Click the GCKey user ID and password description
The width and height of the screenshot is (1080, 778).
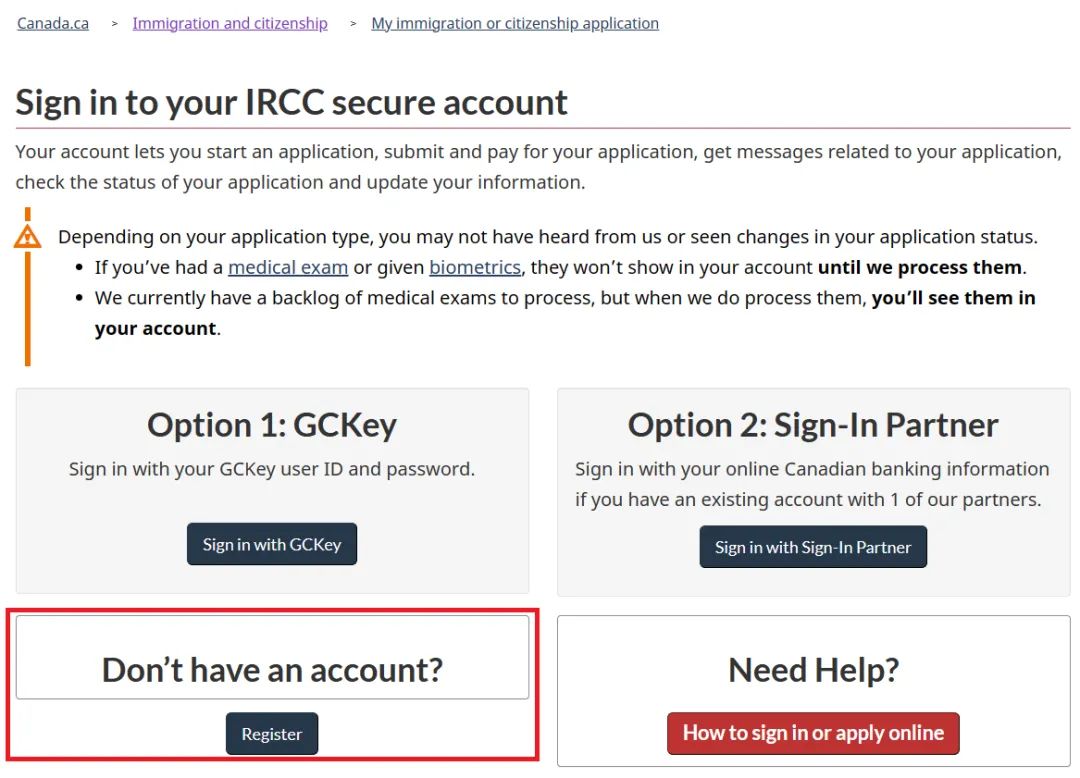pyautogui.click(x=272, y=469)
